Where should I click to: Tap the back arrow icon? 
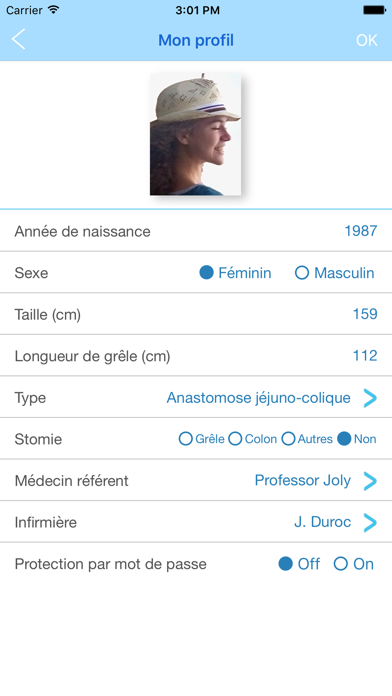19,40
